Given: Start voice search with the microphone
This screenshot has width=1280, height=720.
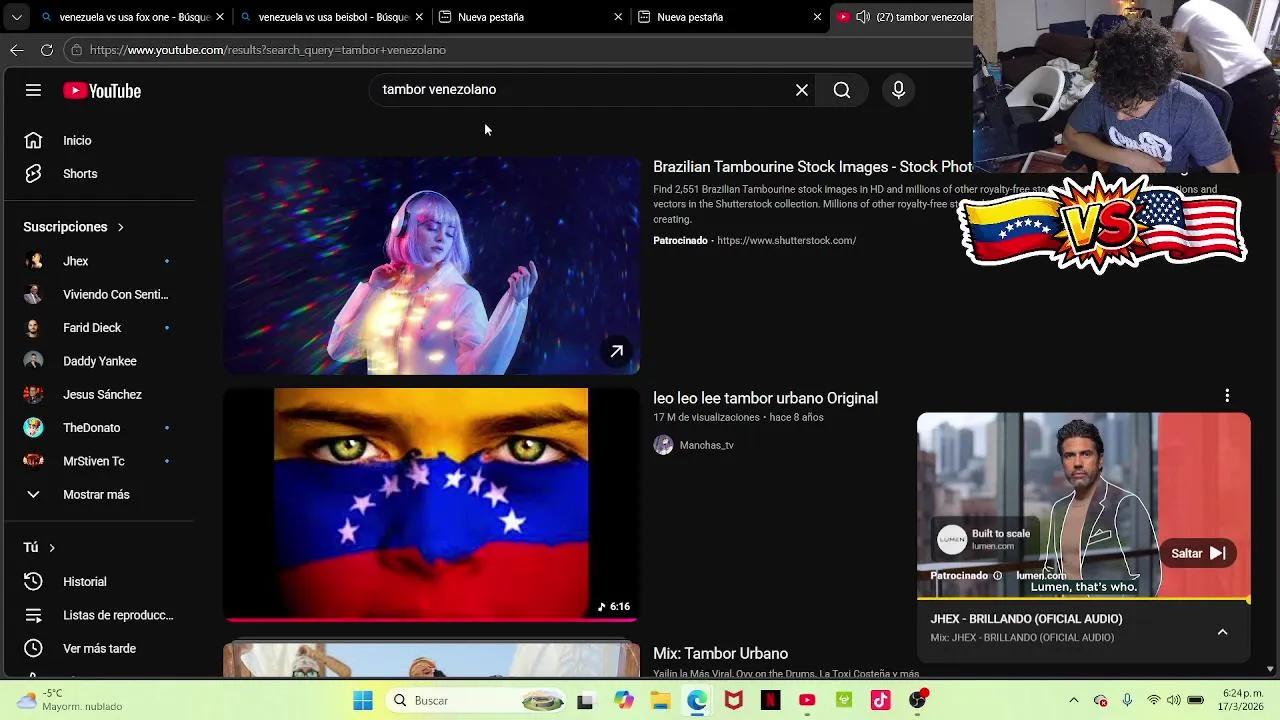Looking at the screenshot, I should [x=898, y=90].
